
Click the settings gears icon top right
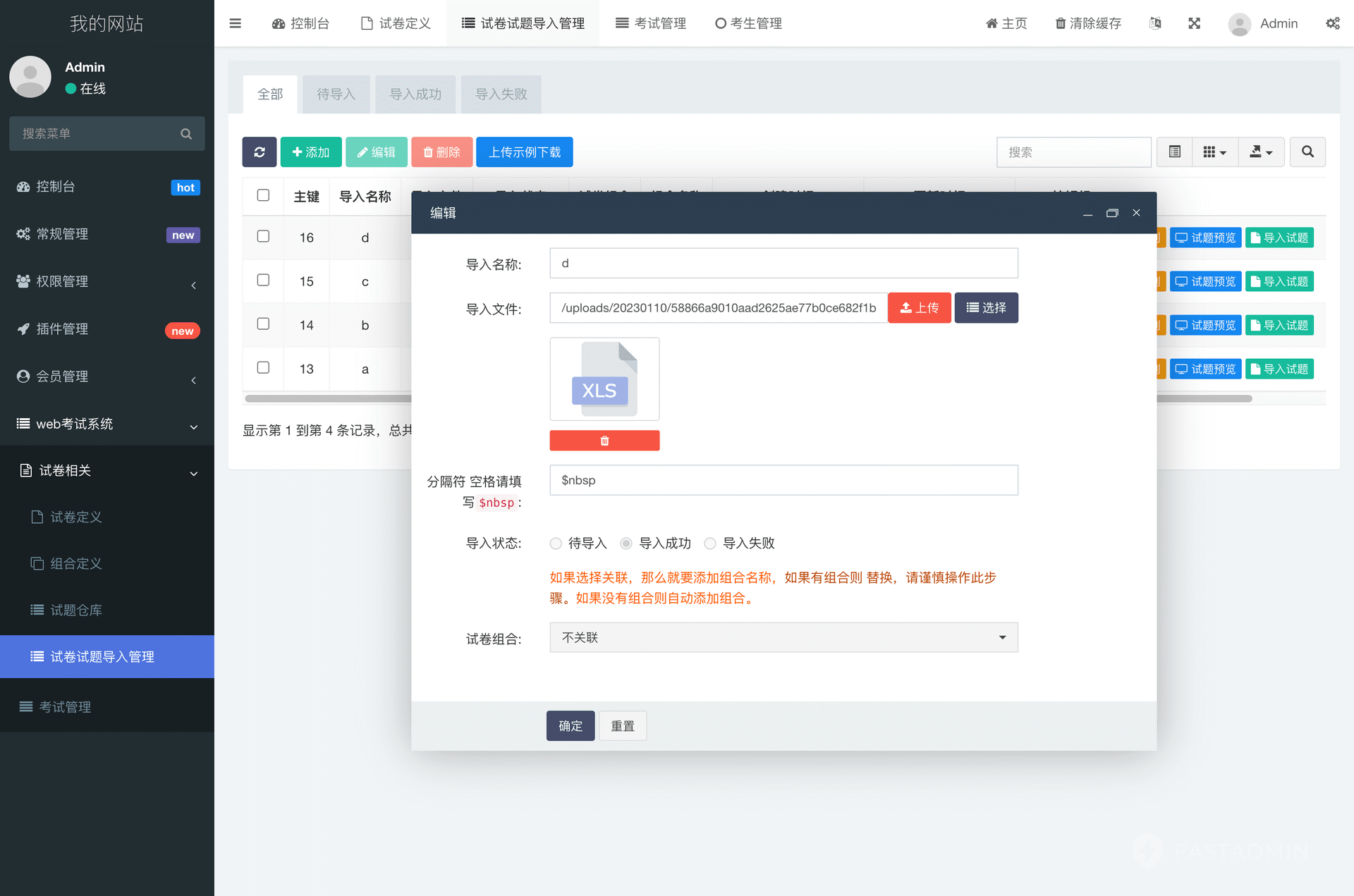1332,23
